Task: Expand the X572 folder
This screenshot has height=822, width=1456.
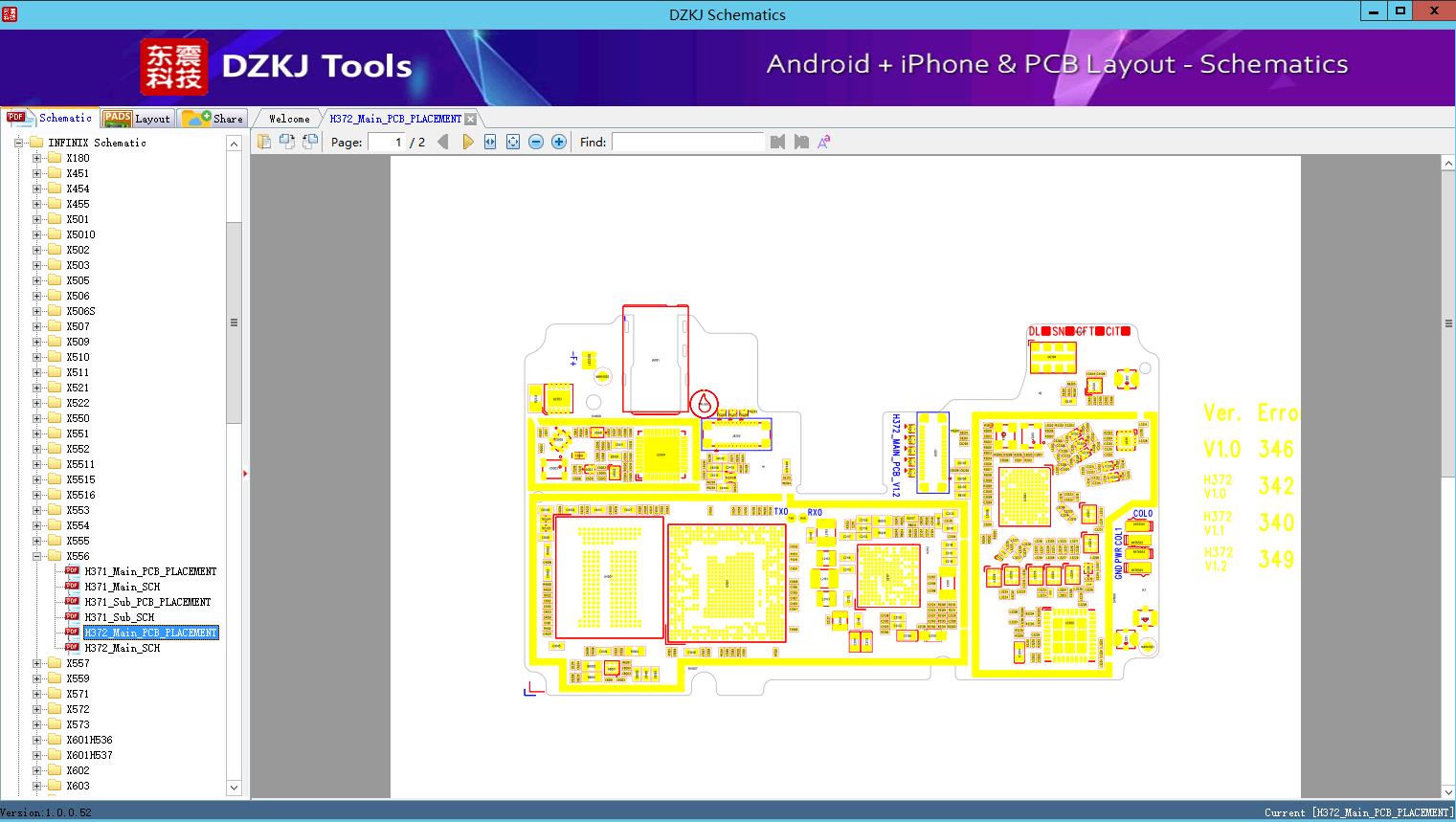Action: pos(36,709)
